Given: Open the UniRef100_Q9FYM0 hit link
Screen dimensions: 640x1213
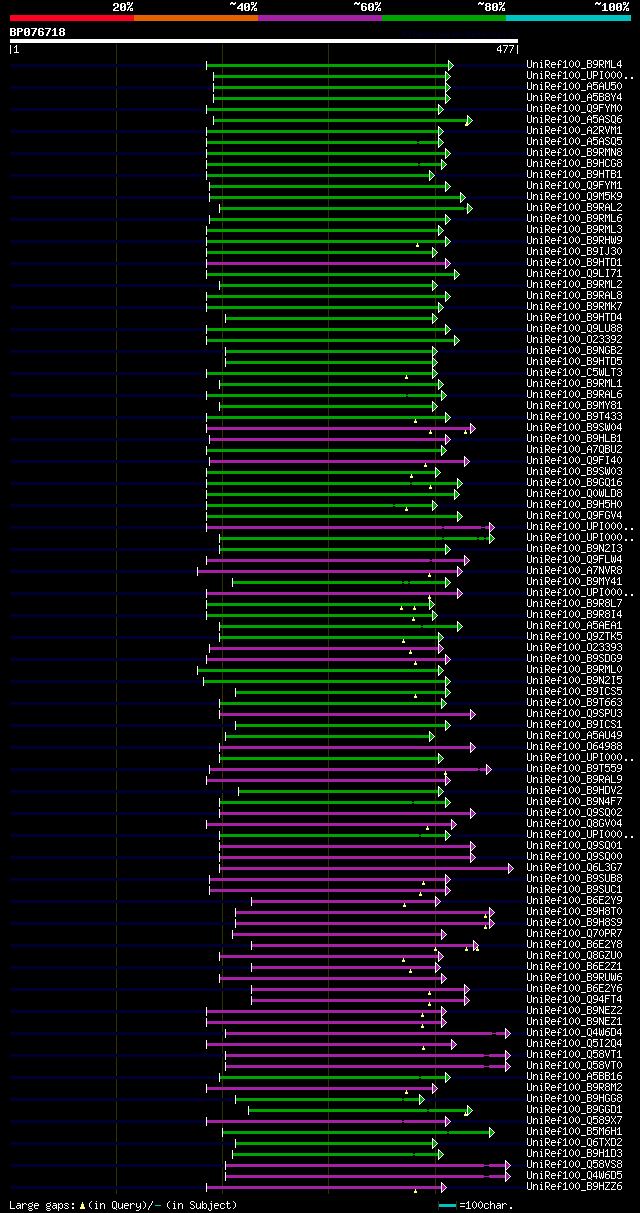Looking at the screenshot, I should click(574, 109).
